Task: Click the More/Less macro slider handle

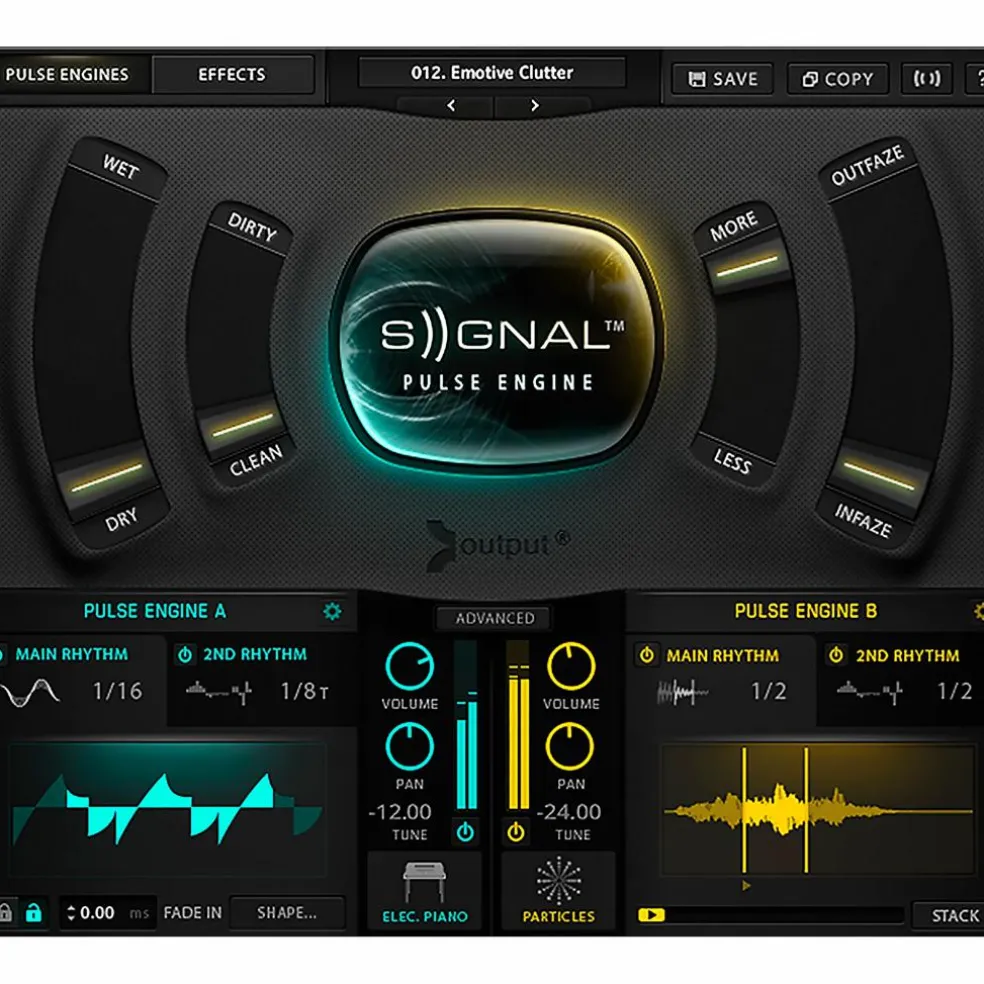Action: click(x=747, y=266)
